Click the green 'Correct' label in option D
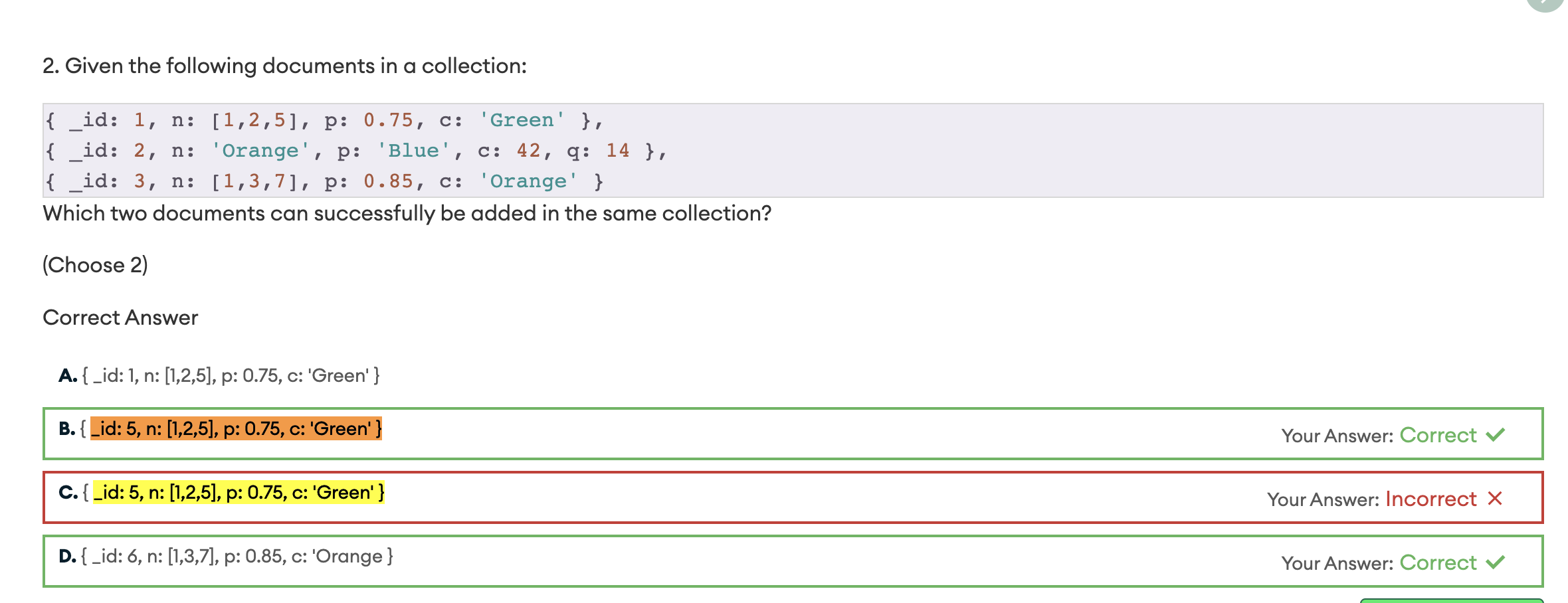This screenshot has width=1568, height=603. click(x=1438, y=562)
